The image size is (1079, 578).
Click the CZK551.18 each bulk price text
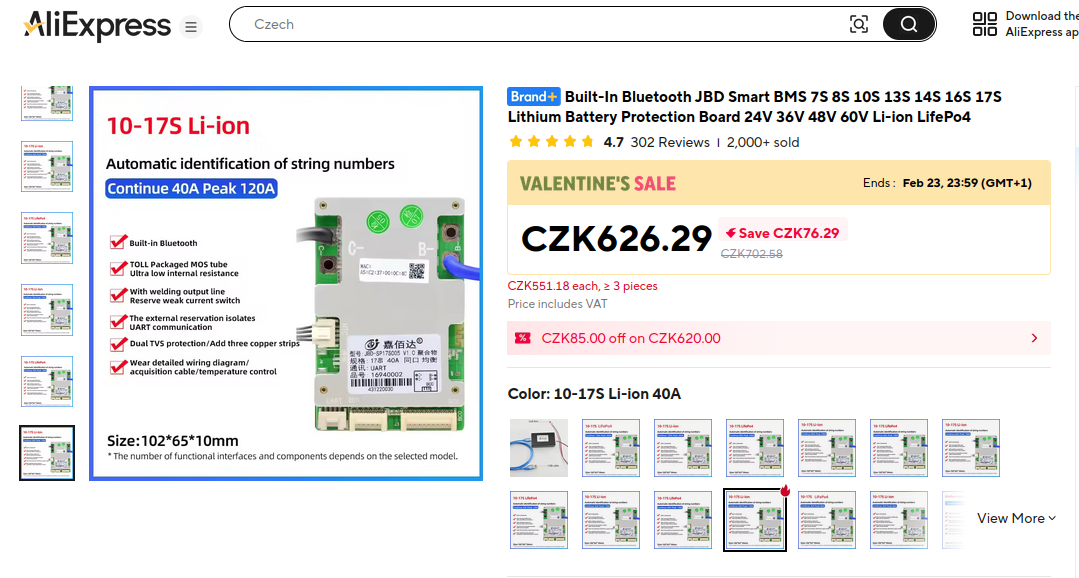click(x=582, y=286)
